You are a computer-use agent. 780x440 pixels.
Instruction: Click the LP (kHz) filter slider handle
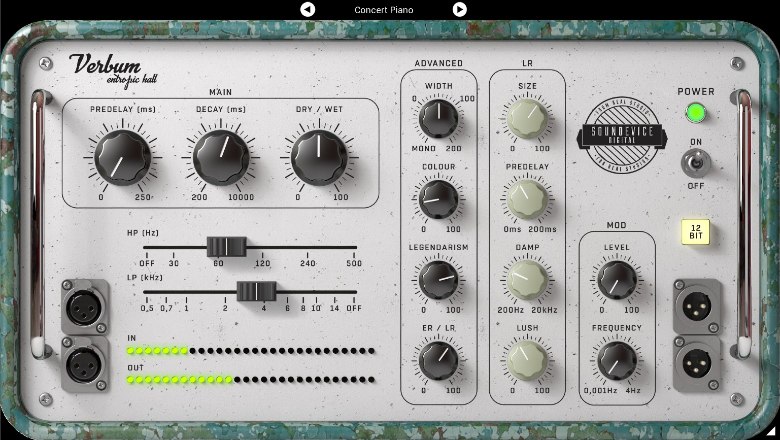click(x=256, y=291)
